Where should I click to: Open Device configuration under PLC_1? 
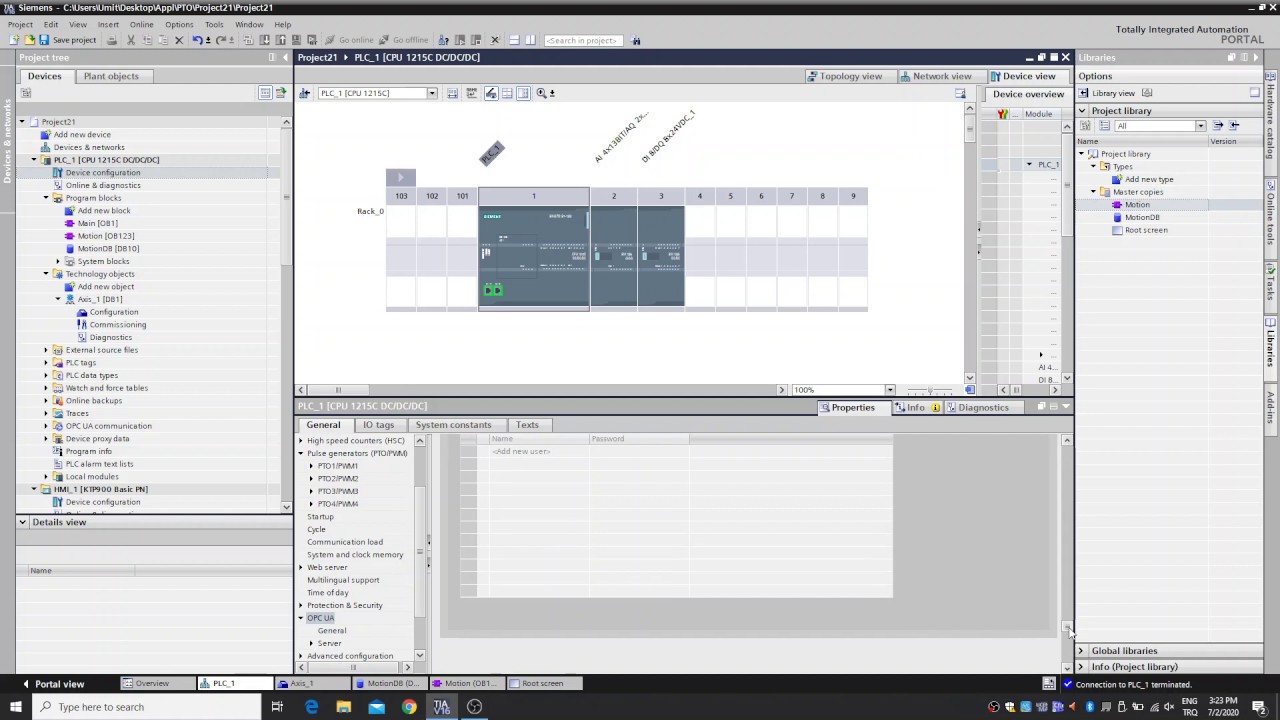102,173
